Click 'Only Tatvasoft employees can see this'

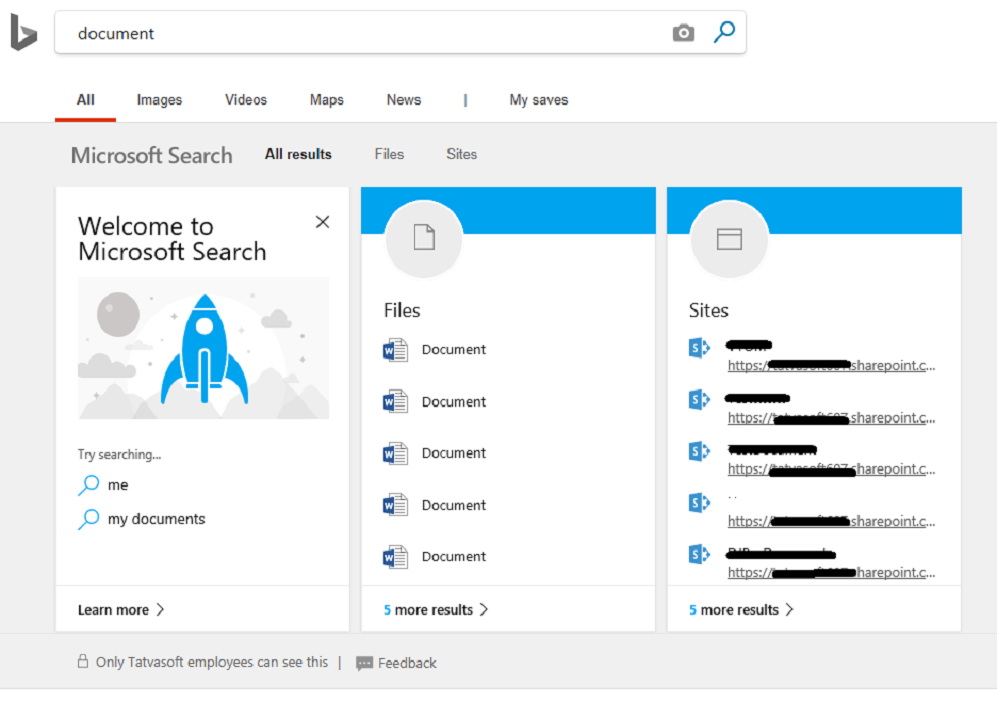[x=212, y=662]
